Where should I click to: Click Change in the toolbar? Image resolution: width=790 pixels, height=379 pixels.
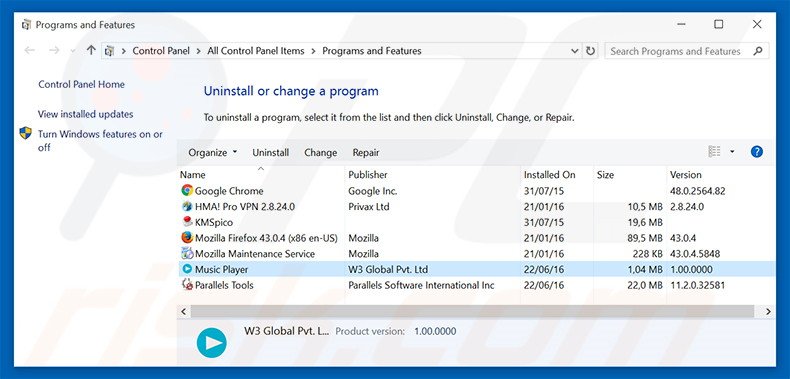(320, 153)
